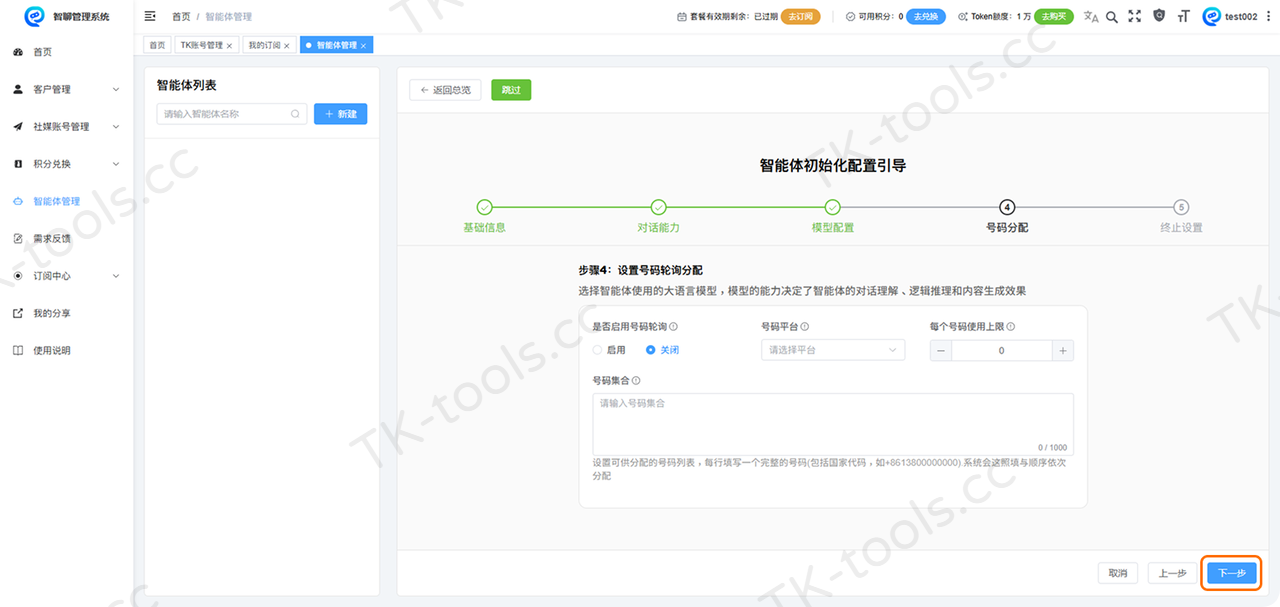The height and width of the screenshot is (607, 1280).
Task: Open the 请选择平台 dropdown
Action: [x=833, y=350]
